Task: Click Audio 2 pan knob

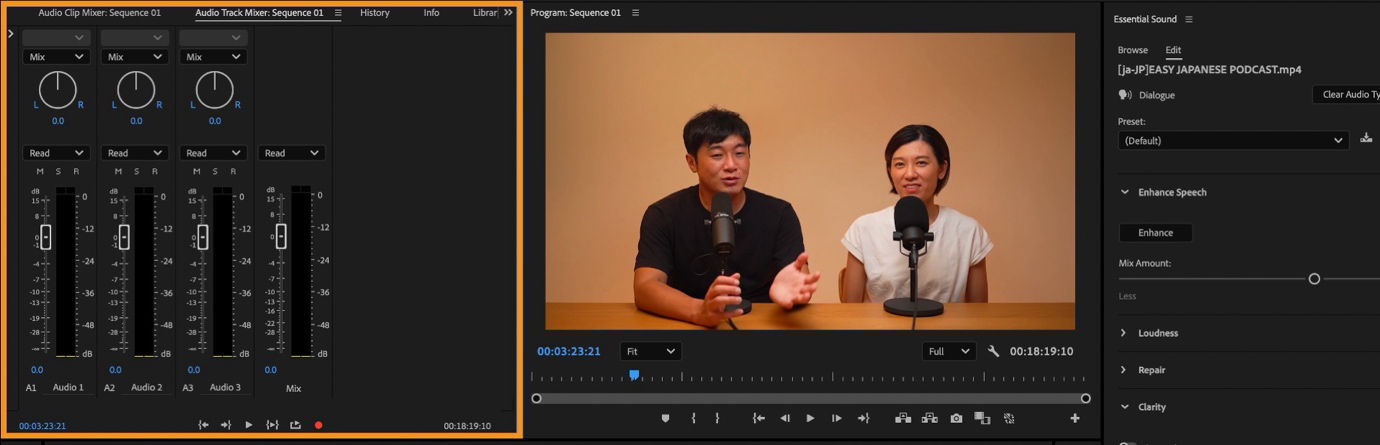Action: pyautogui.click(x=136, y=90)
